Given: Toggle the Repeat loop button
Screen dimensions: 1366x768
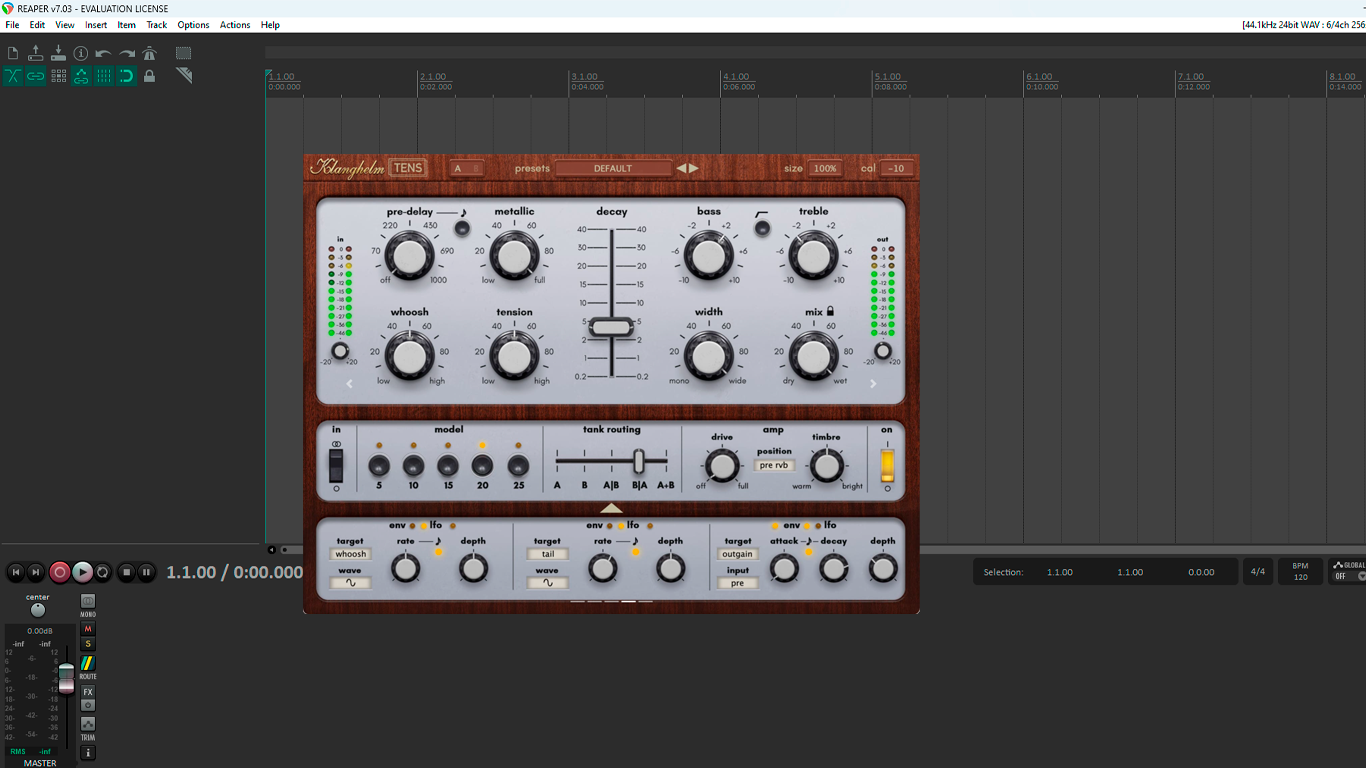Looking at the screenshot, I should pos(103,572).
